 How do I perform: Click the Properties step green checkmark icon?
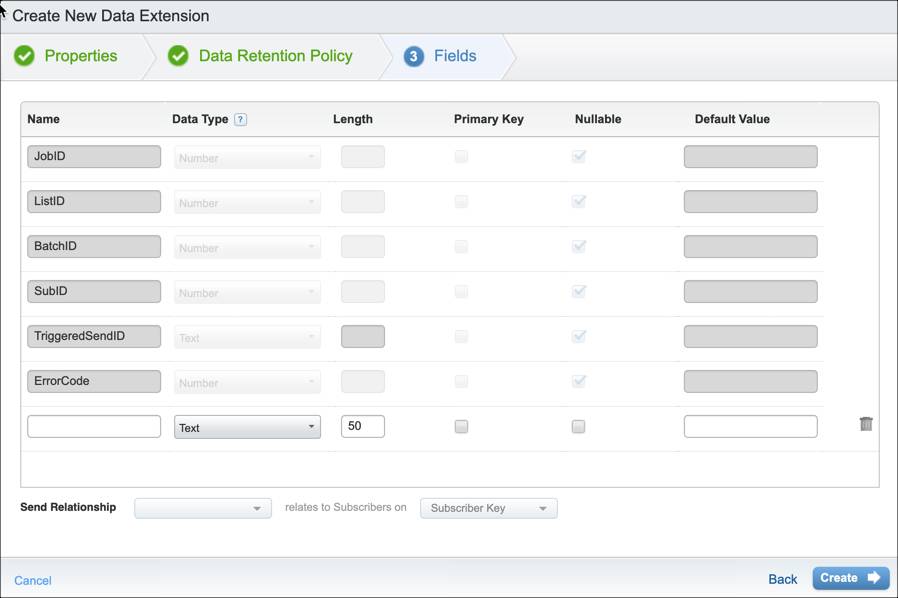point(24,56)
